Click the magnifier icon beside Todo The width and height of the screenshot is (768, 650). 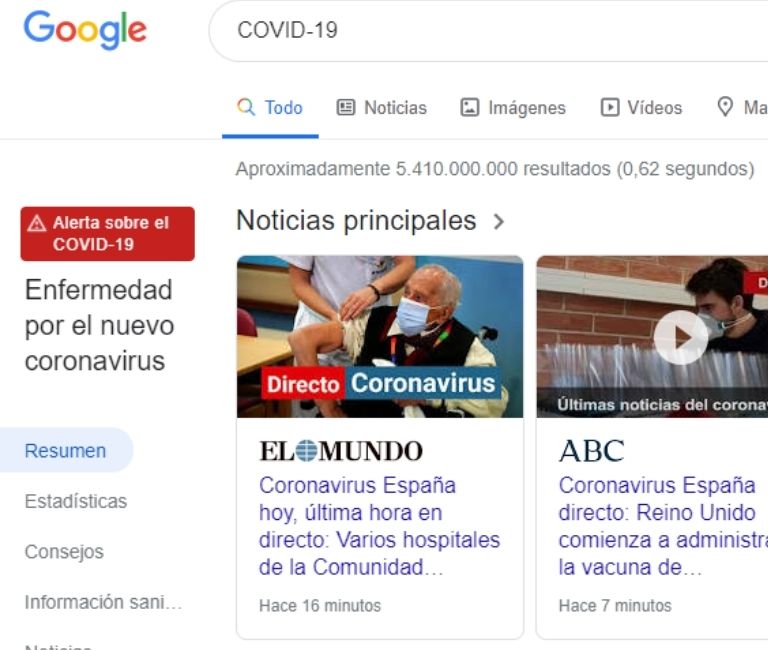coord(246,107)
